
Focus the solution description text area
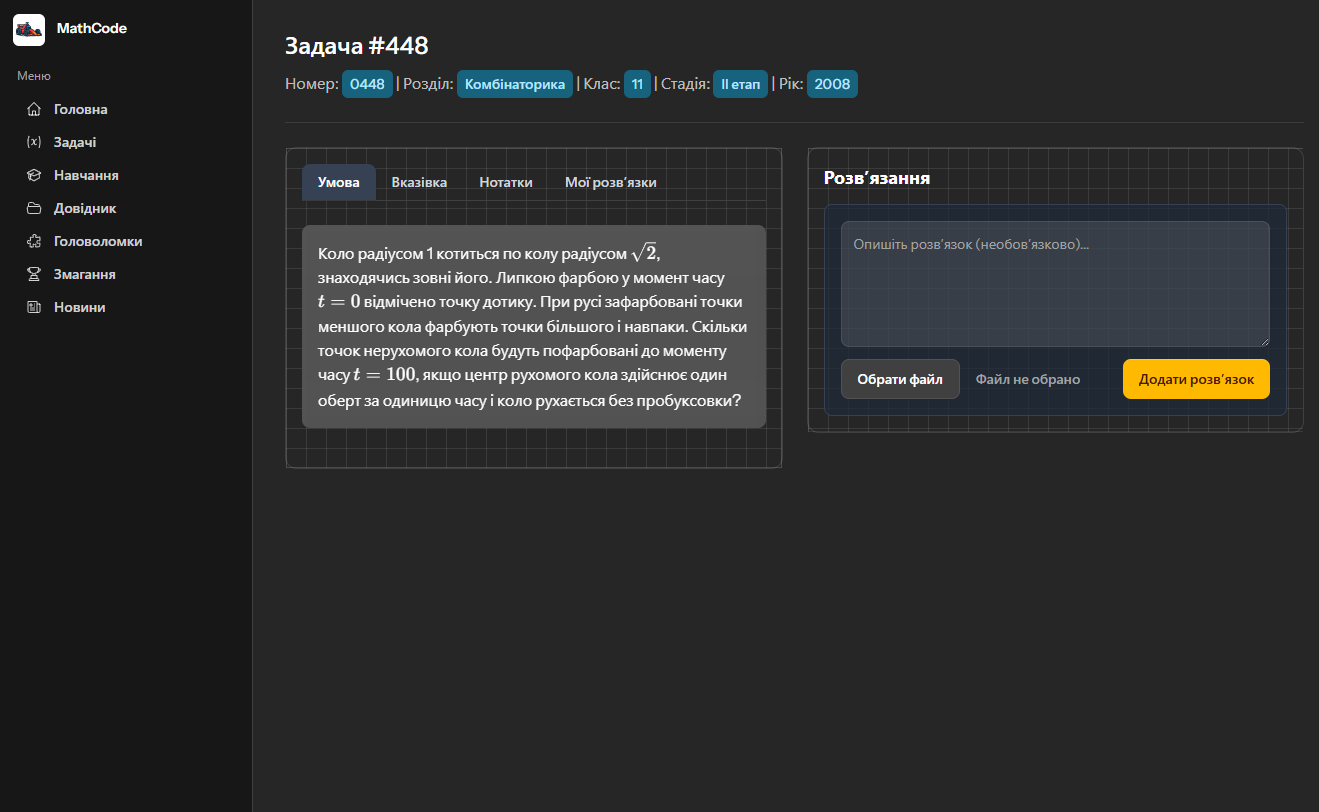tap(1054, 284)
